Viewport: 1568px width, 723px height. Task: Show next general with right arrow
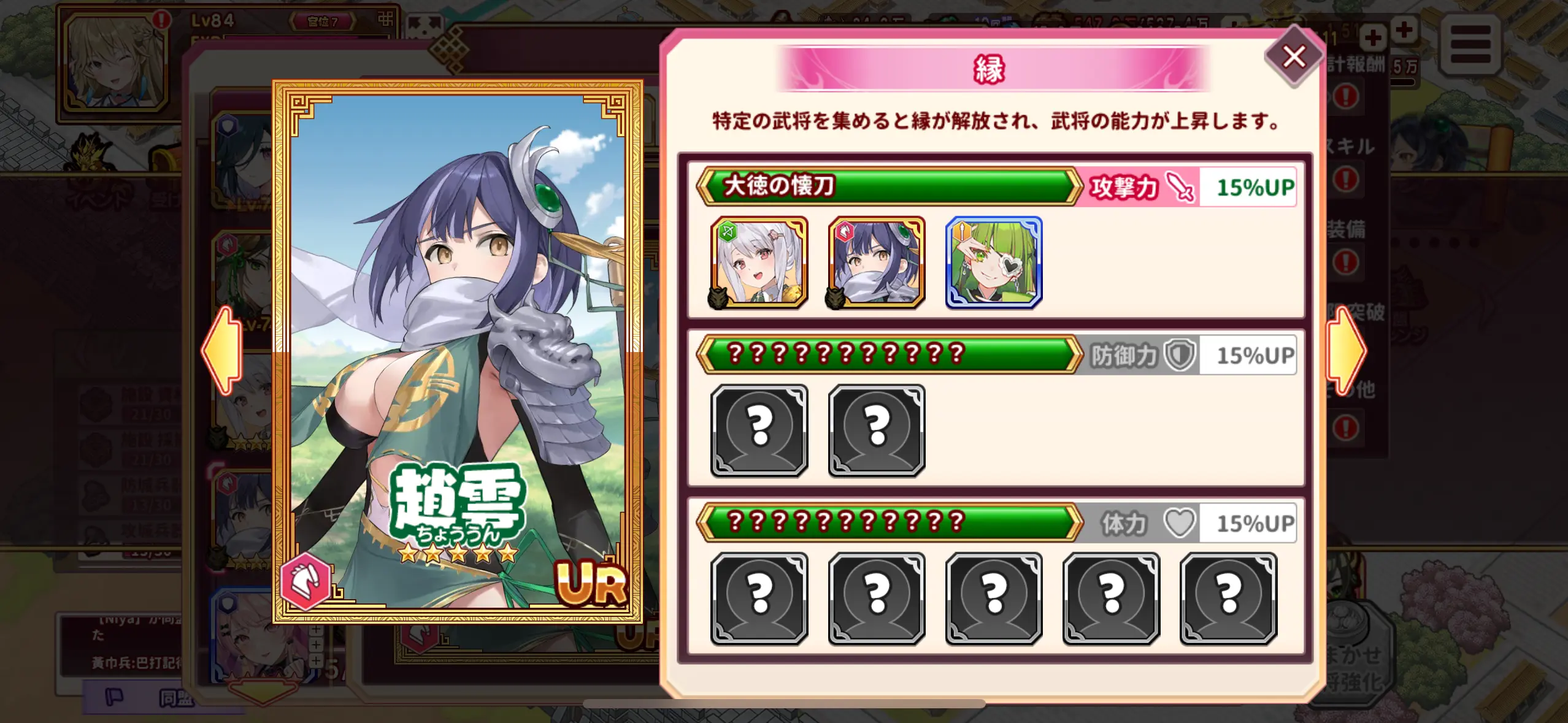point(1347,350)
